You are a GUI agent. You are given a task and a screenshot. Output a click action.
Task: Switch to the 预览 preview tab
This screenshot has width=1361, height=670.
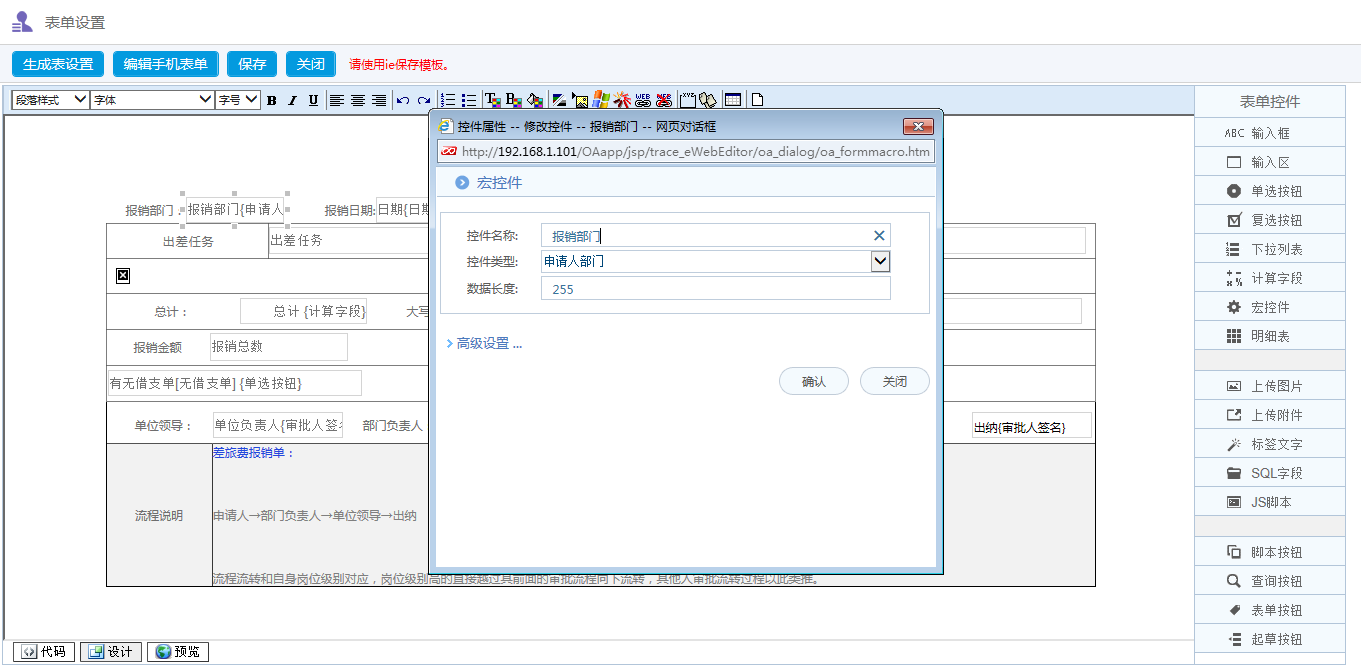pyautogui.click(x=177, y=651)
